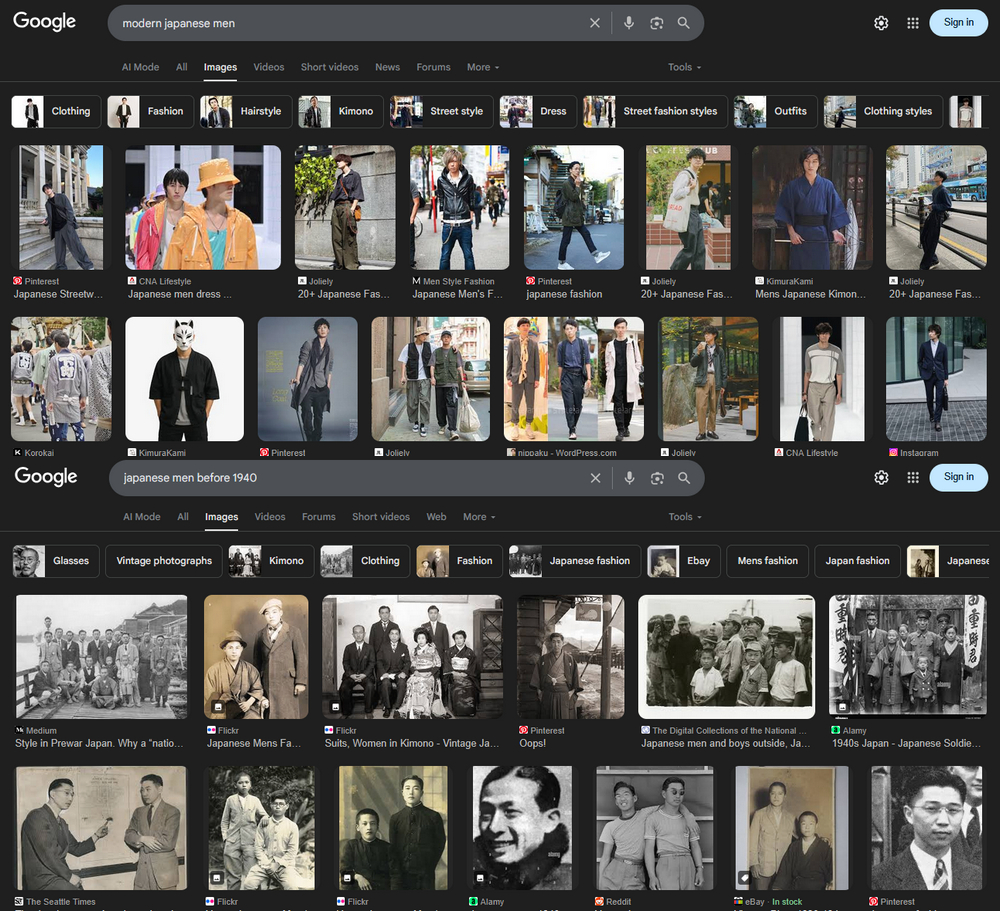Image resolution: width=1000 pixels, height=911 pixels.
Task: Open 'Japanese Streetw...' Pinterest link
Action: click(x=58, y=294)
